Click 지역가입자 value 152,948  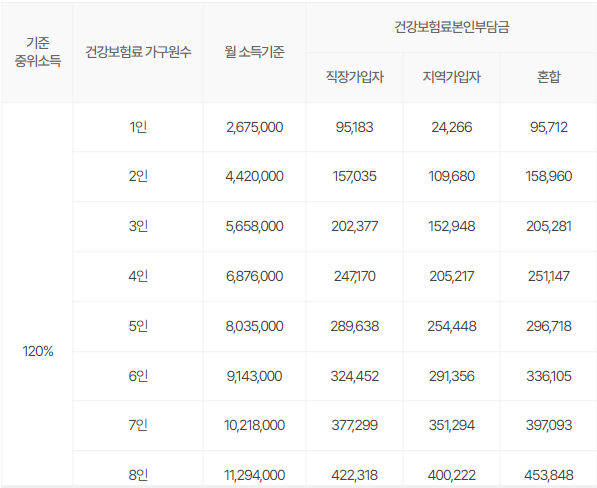[x=452, y=226]
